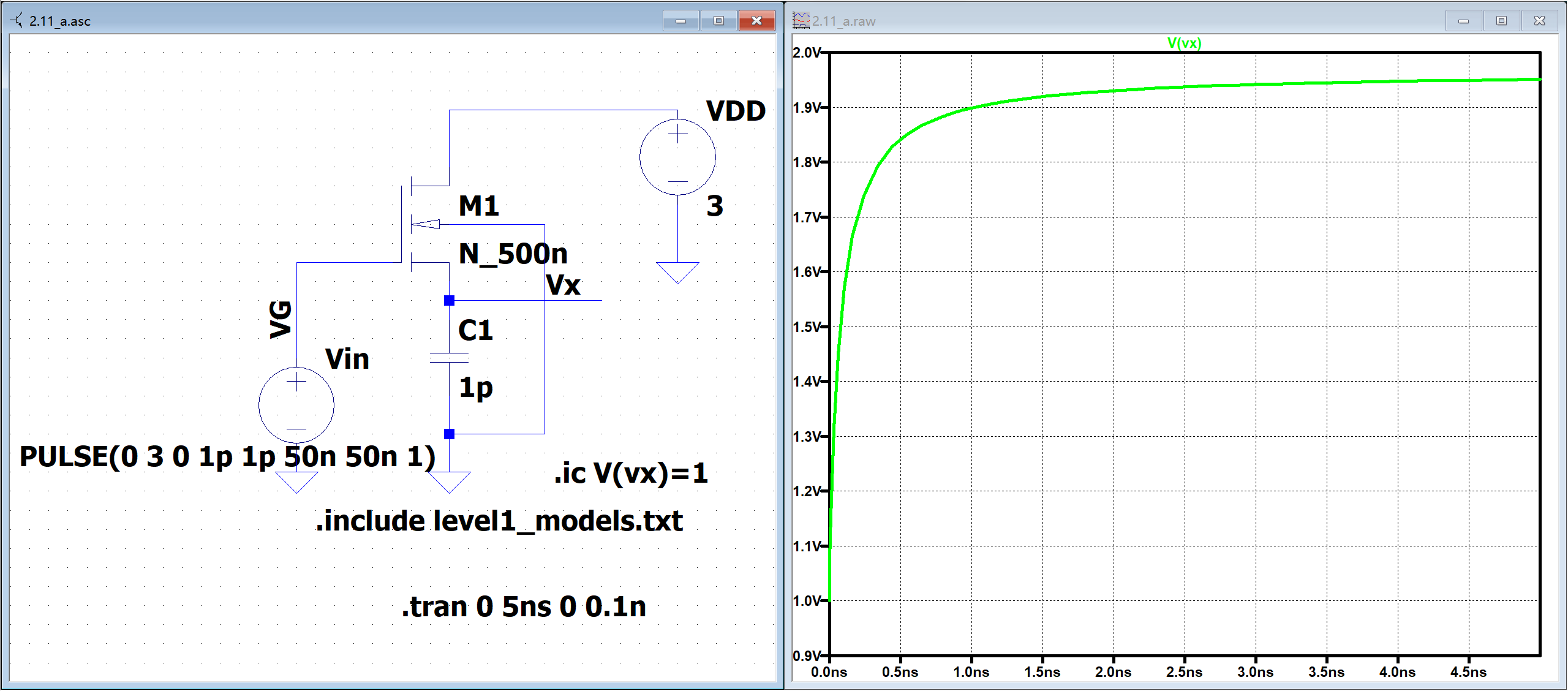Click the .include level1_models.txt directive
This screenshot has height=691, width=1568.
tap(499, 521)
